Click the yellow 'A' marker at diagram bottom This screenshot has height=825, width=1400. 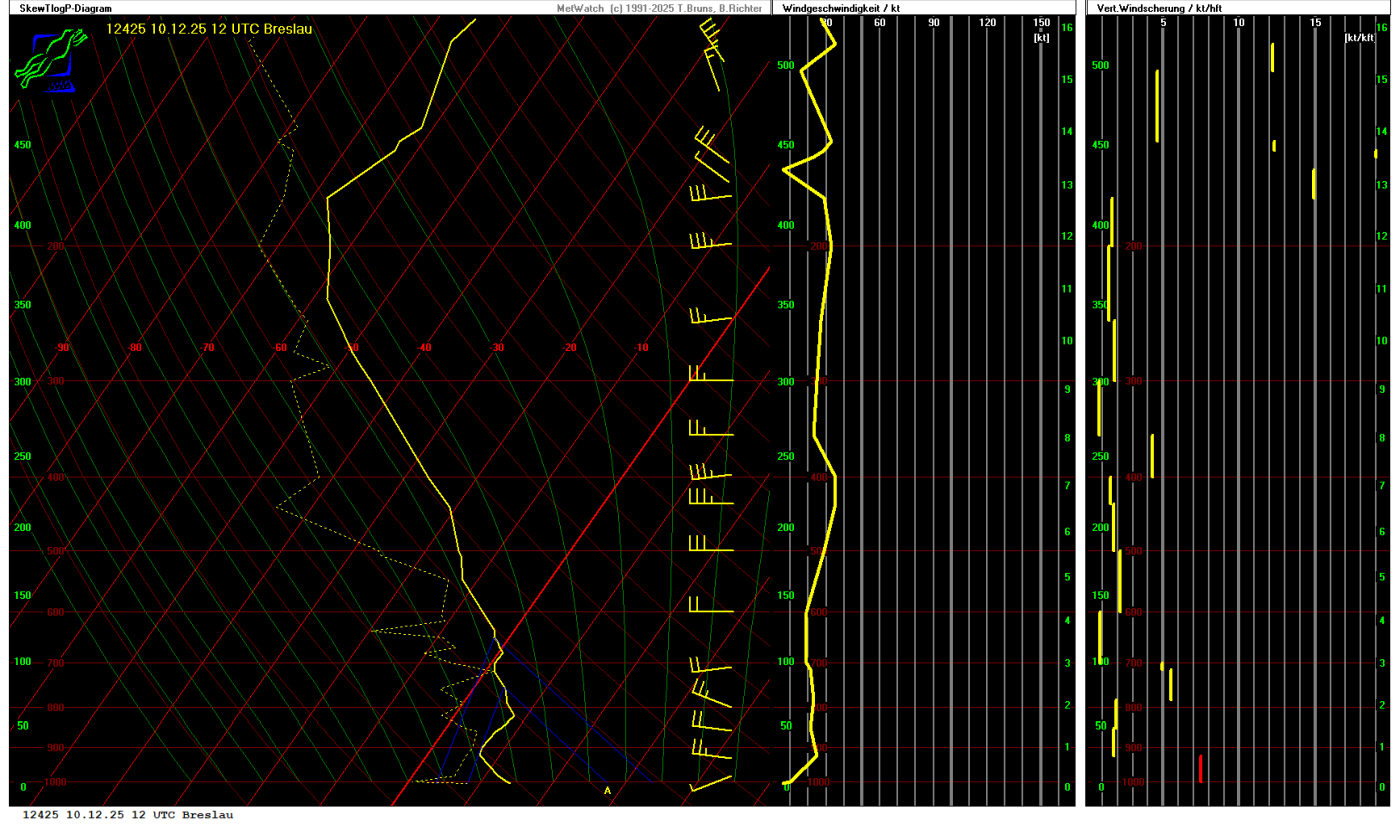pyautogui.click(x=607, y=791)
